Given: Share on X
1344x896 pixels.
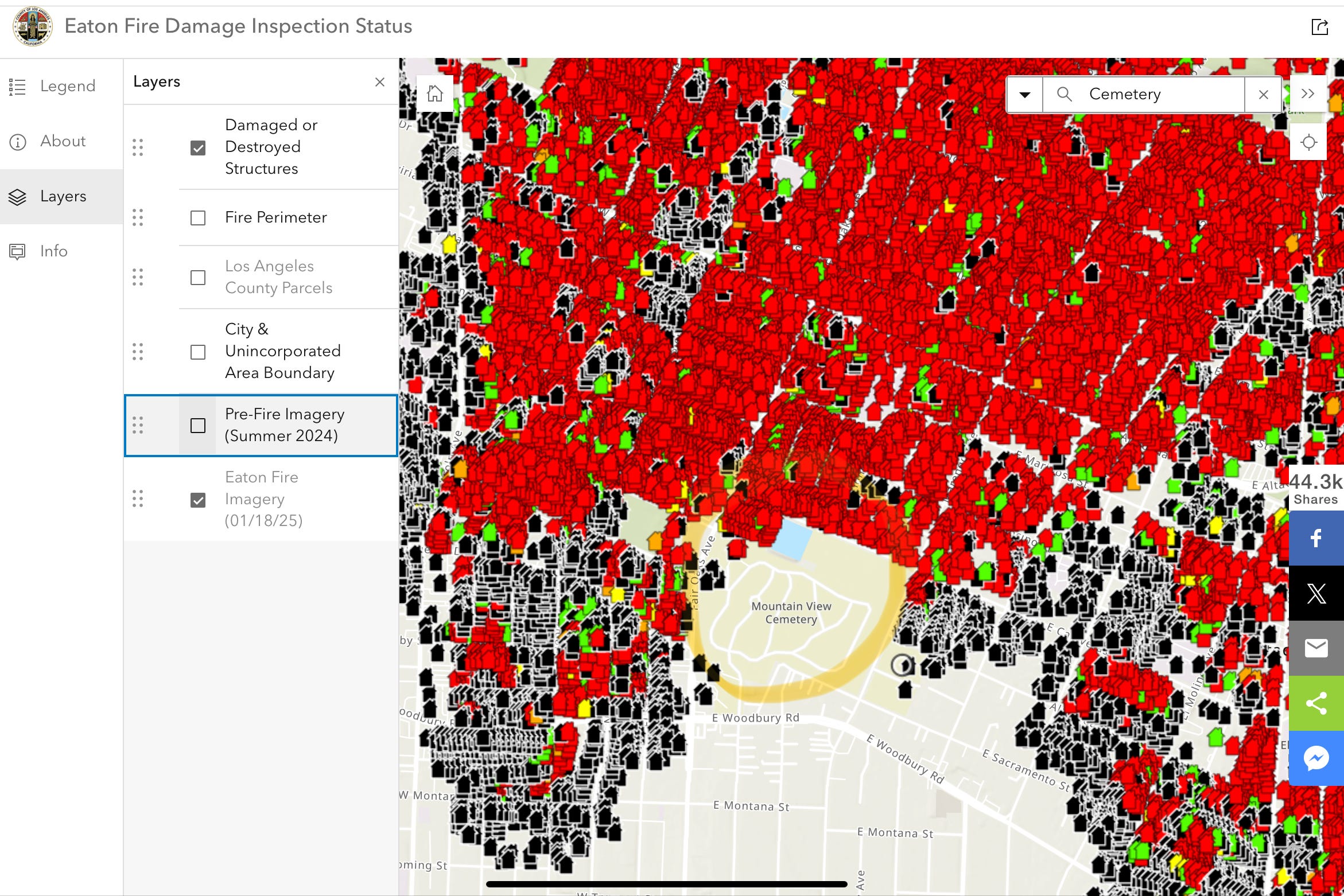Looking at the screenshot, I should (x=1316, y=593).
